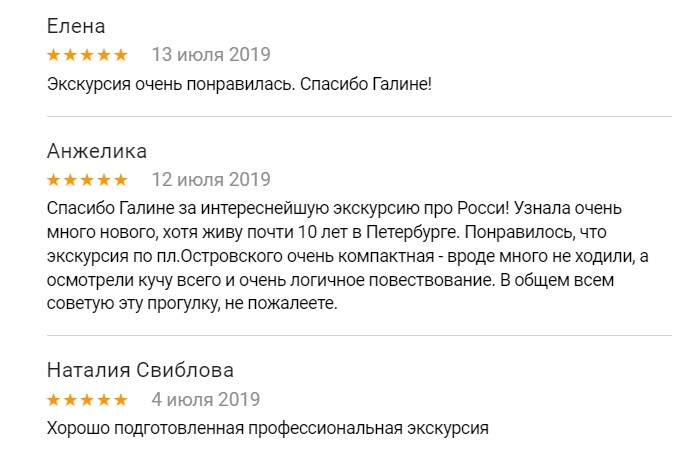Click the third star in Наталия Свиблова's rating
The image size is (698, 459).
[87, 400]
